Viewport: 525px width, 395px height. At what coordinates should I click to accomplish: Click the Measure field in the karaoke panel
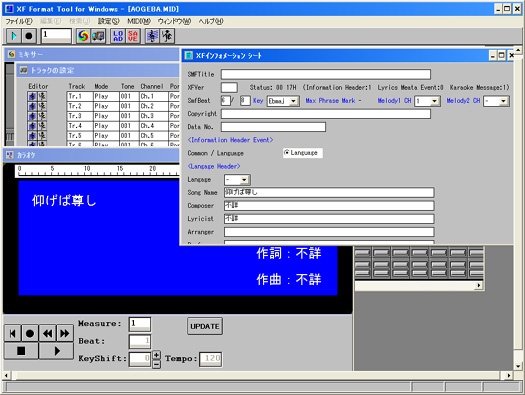pos(140,324)
